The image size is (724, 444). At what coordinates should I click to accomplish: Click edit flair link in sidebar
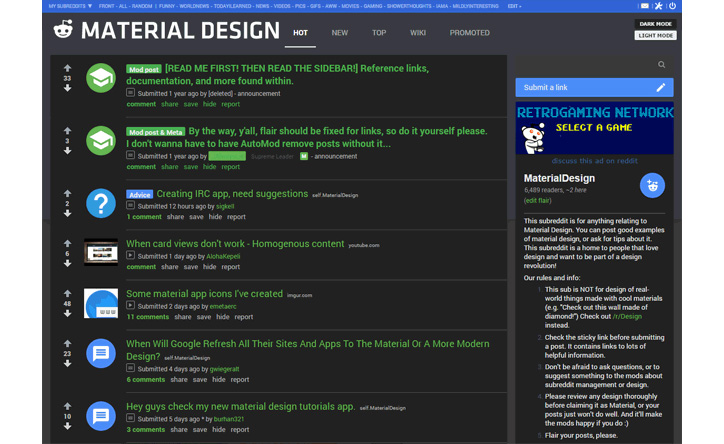point(537,201)
